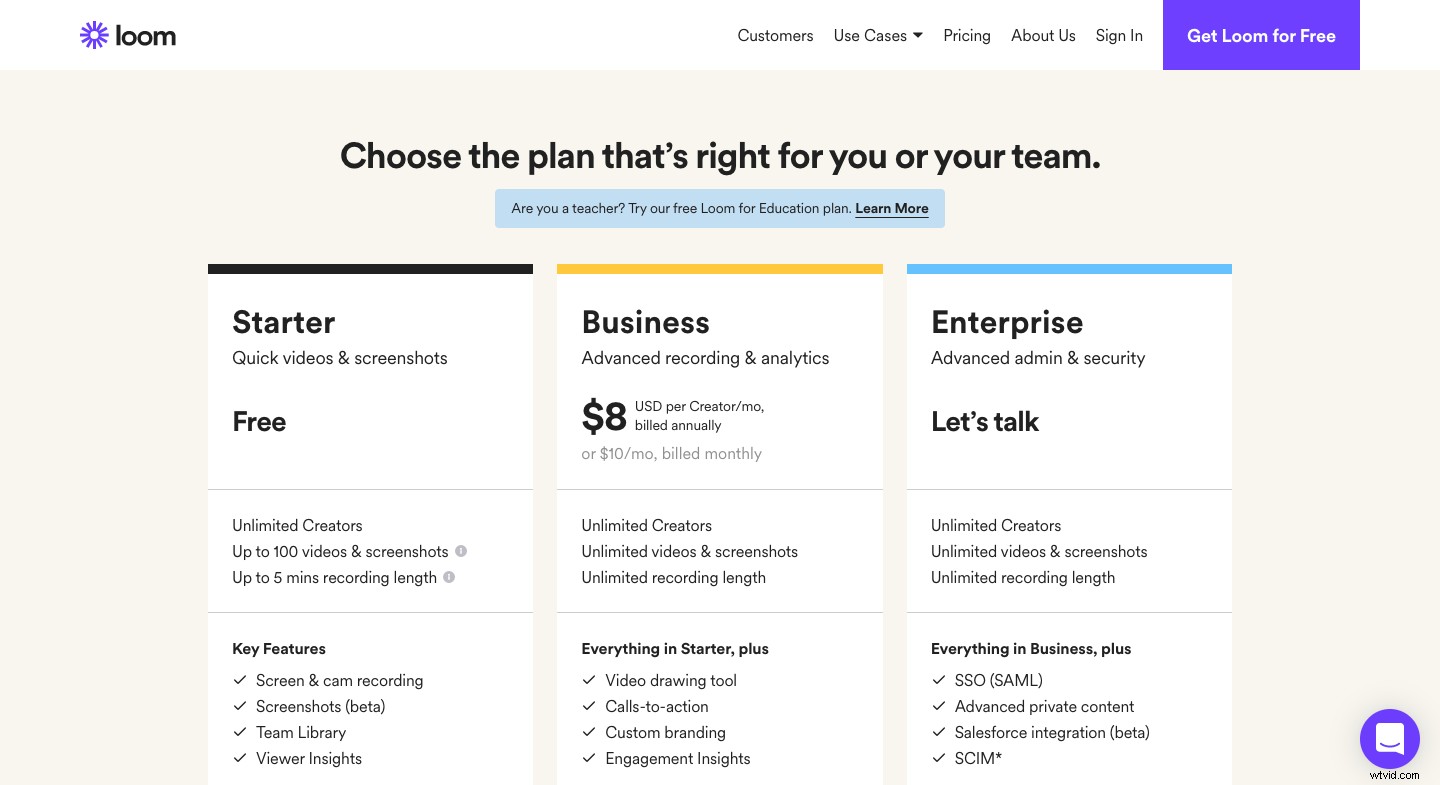The width and height of the screenshot is (1440, 785).
Task: Click checkmark beside SSO (SAML)
Action: click(939, 680)
